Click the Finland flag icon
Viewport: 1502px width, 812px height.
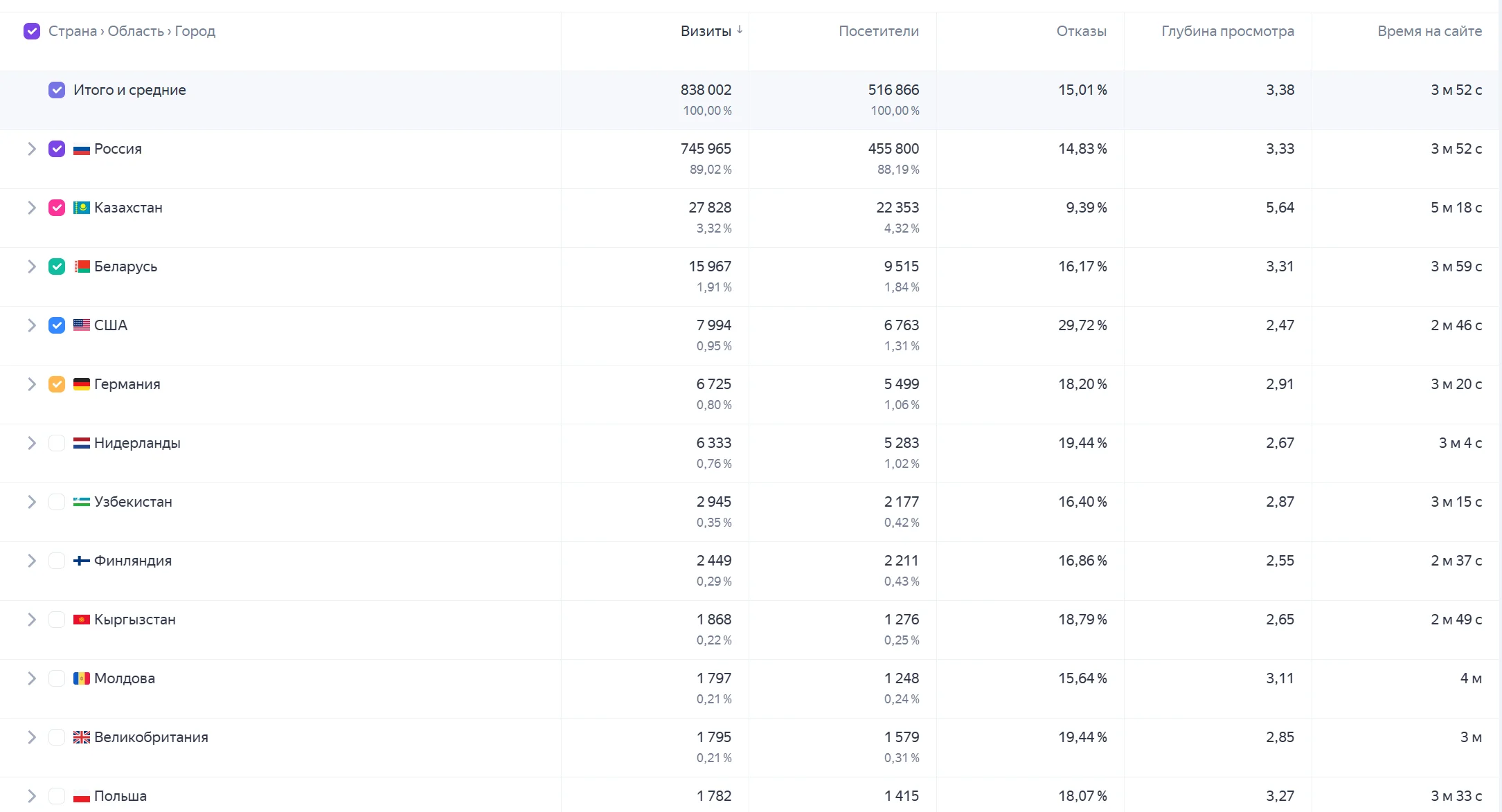click(82, 561)
